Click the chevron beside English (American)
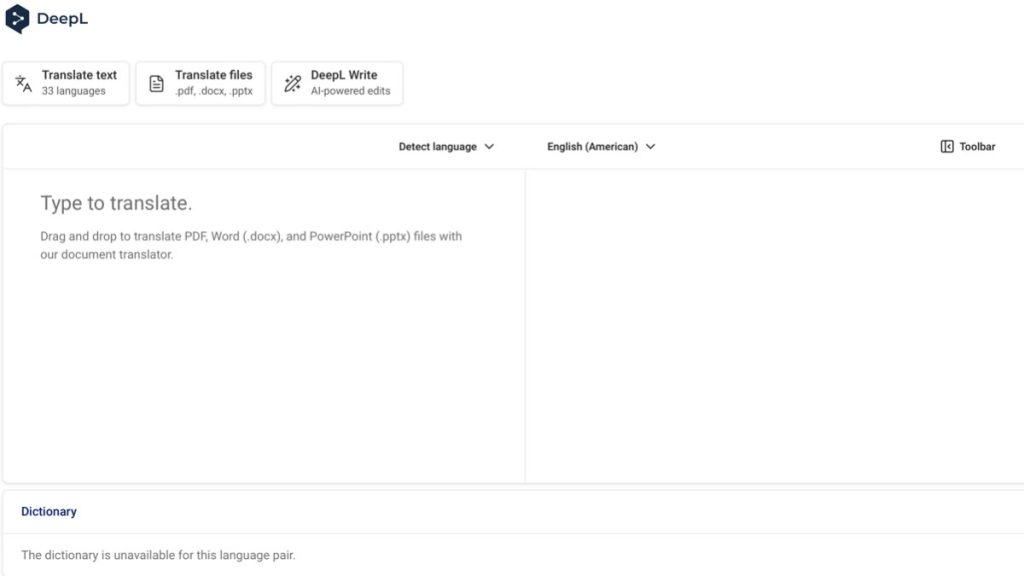Screen dimensions: 1024x576 [650, 147]
